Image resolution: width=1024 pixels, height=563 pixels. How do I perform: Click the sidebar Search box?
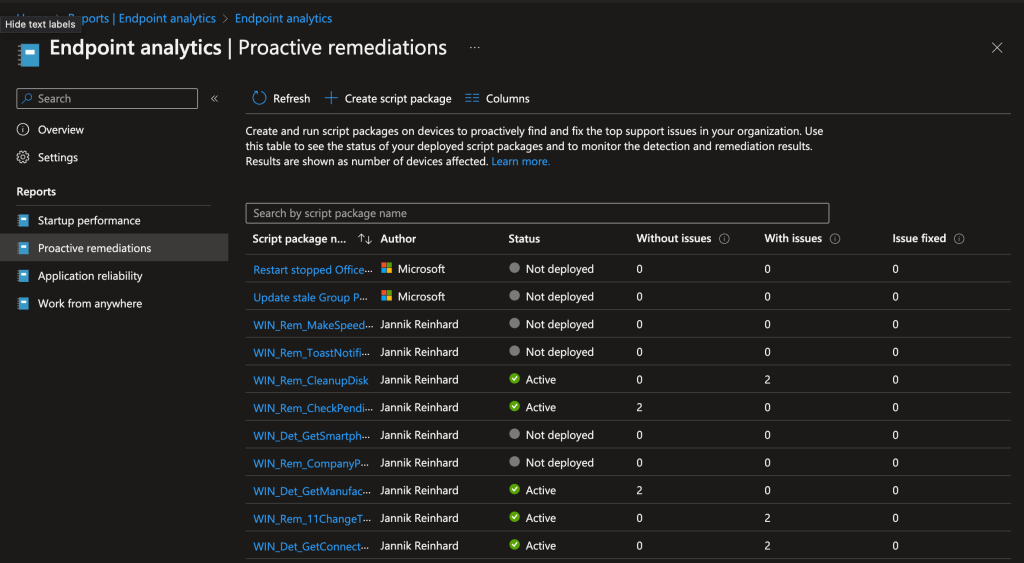click(x=107, y=98)
